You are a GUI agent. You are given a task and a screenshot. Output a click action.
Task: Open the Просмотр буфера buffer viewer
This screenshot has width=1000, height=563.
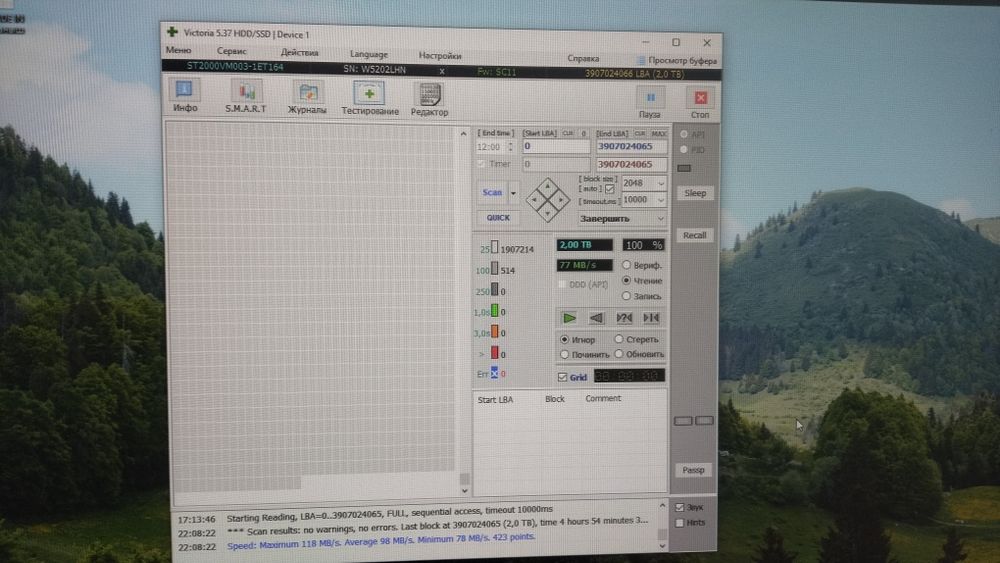[677, 61]
